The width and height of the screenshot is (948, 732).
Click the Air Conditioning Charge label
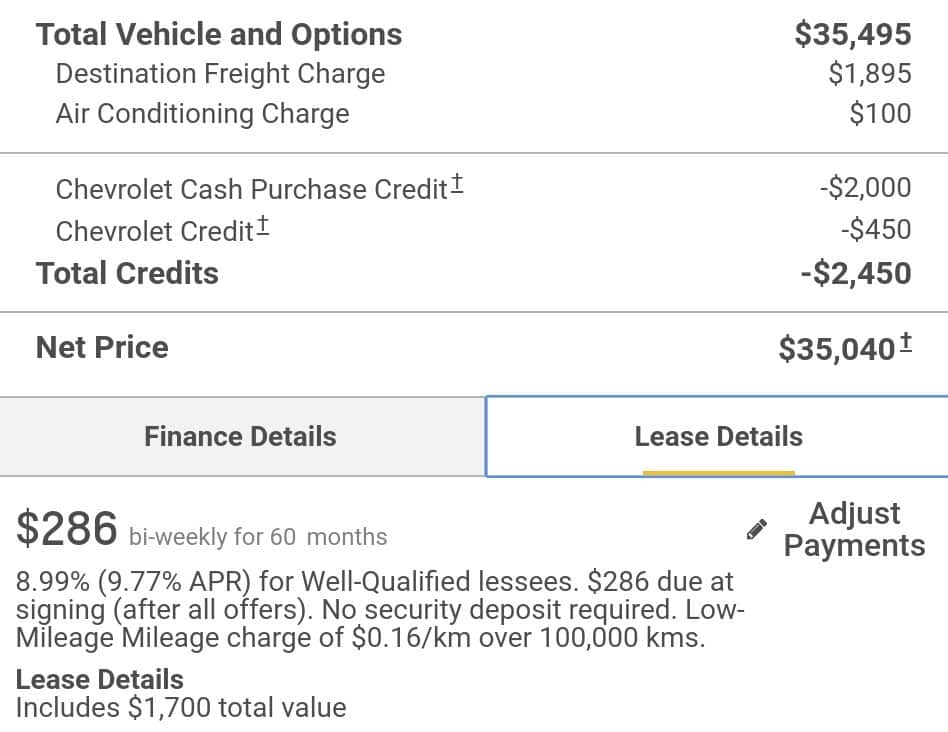(x=202, y=114)
